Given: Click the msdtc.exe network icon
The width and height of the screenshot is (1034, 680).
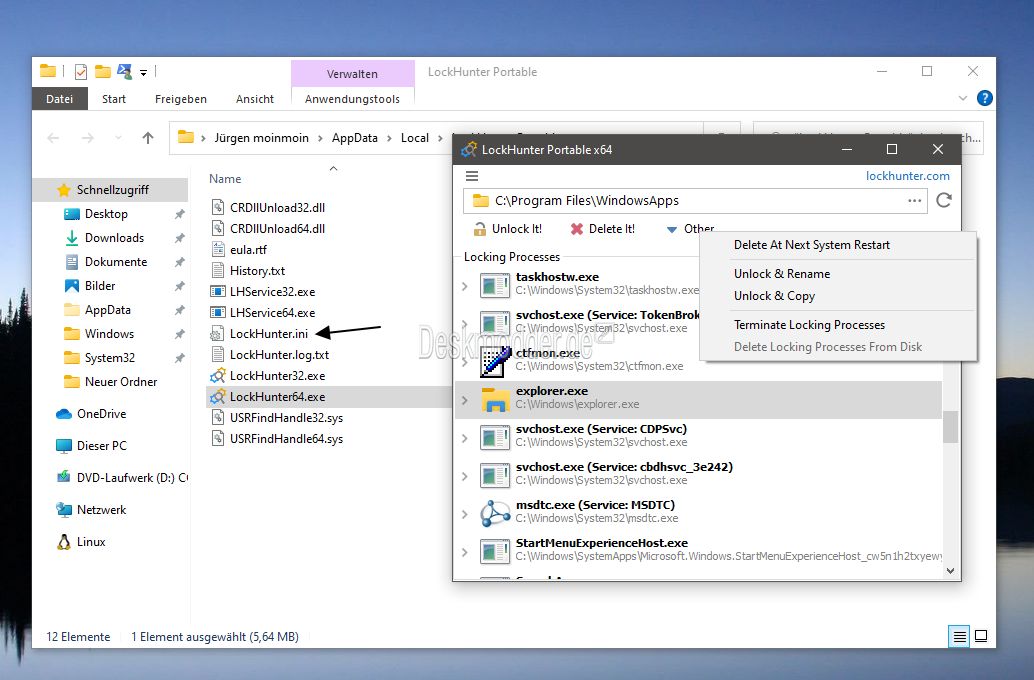Looking at the screenshot, I should coord(495,514).
